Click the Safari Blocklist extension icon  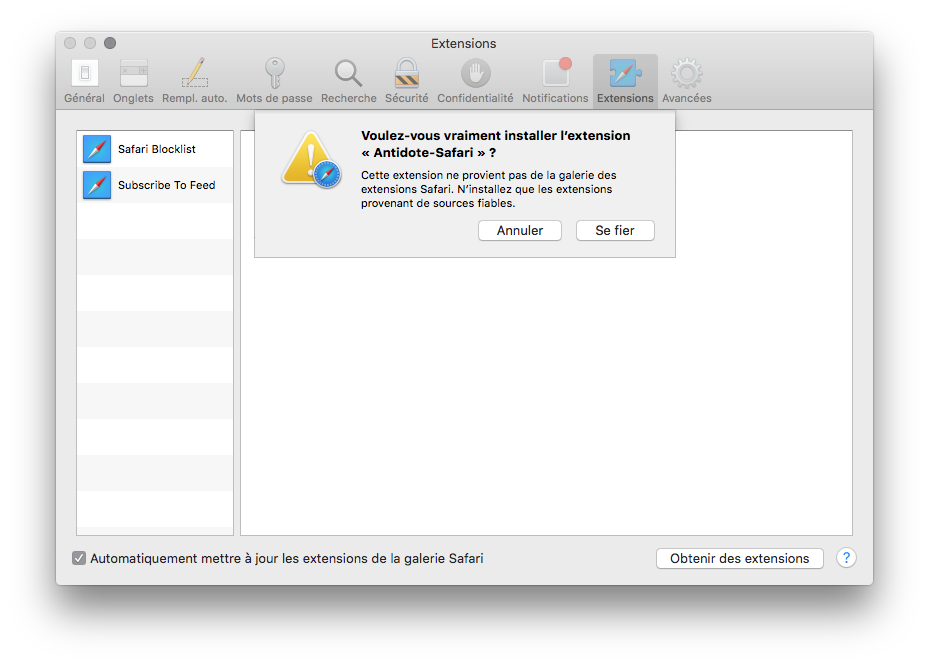[97, 149]
